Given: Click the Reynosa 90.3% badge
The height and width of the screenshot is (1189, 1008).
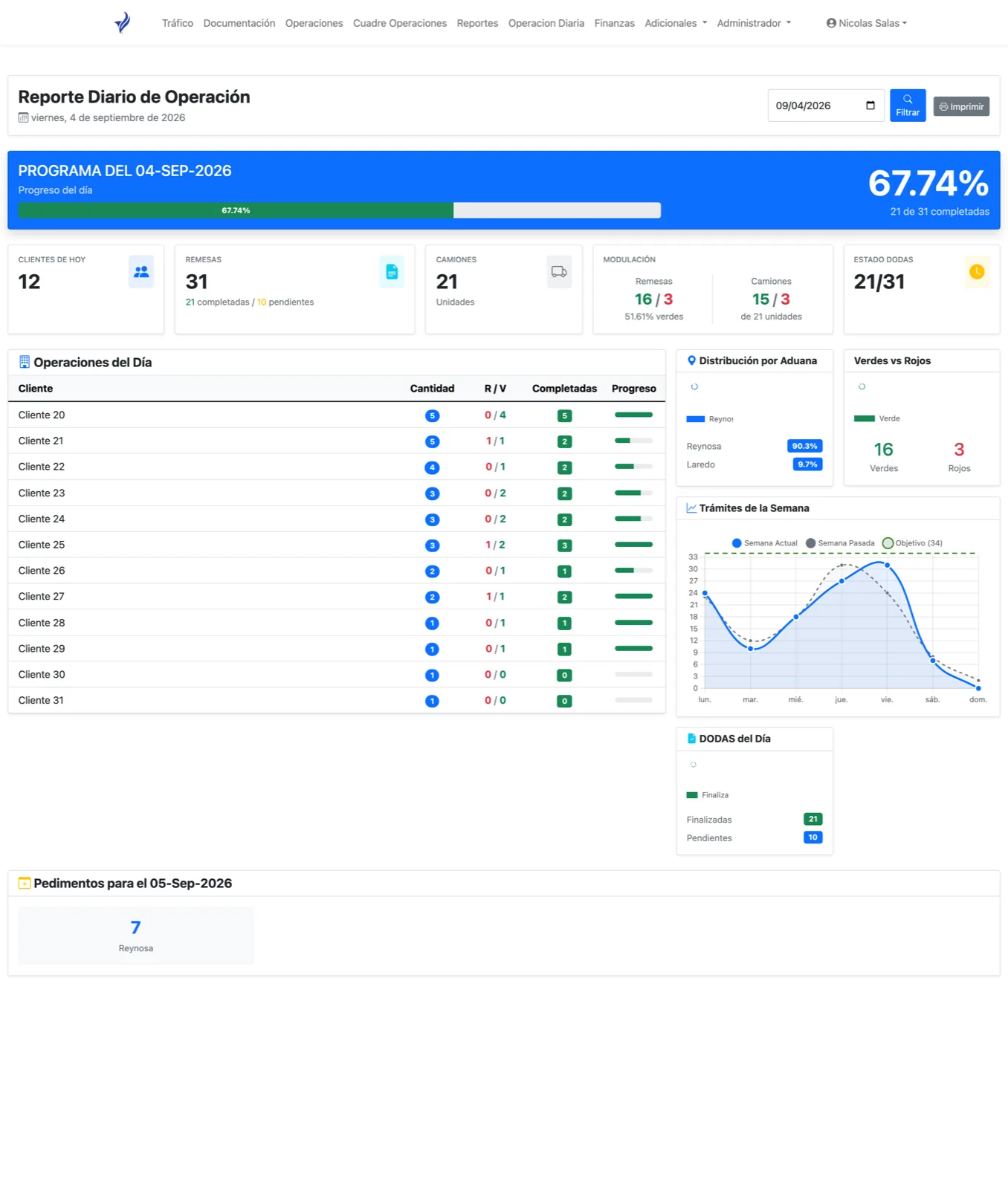Looking at the screenshot, I should point(804,446).
